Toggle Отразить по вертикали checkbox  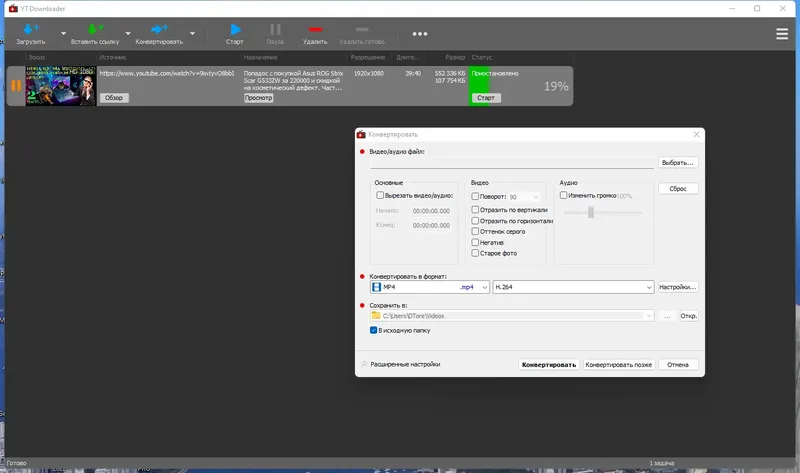[x=475, y=209]
